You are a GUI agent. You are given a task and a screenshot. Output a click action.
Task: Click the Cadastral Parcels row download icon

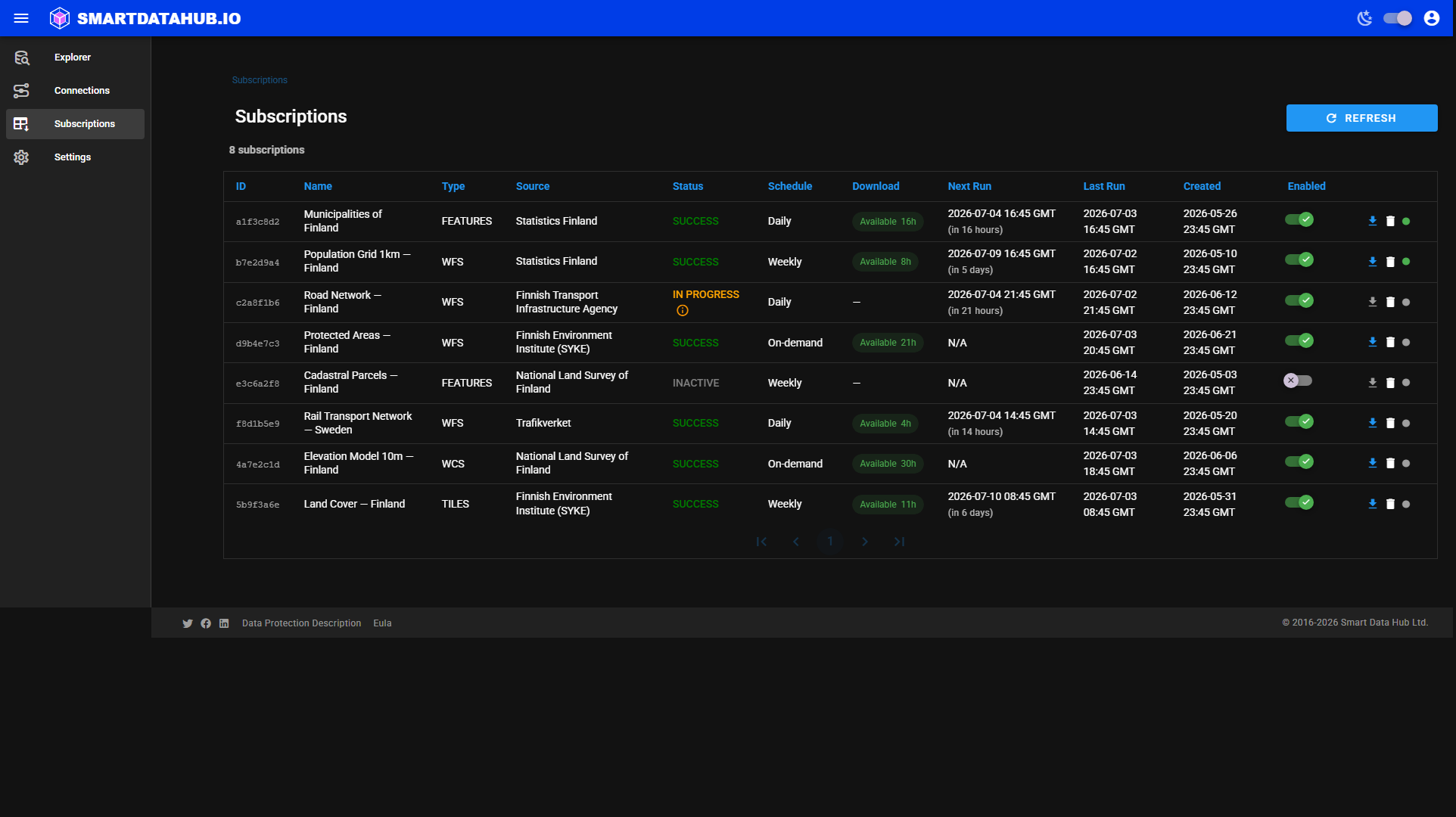(x=1373, y=383)
